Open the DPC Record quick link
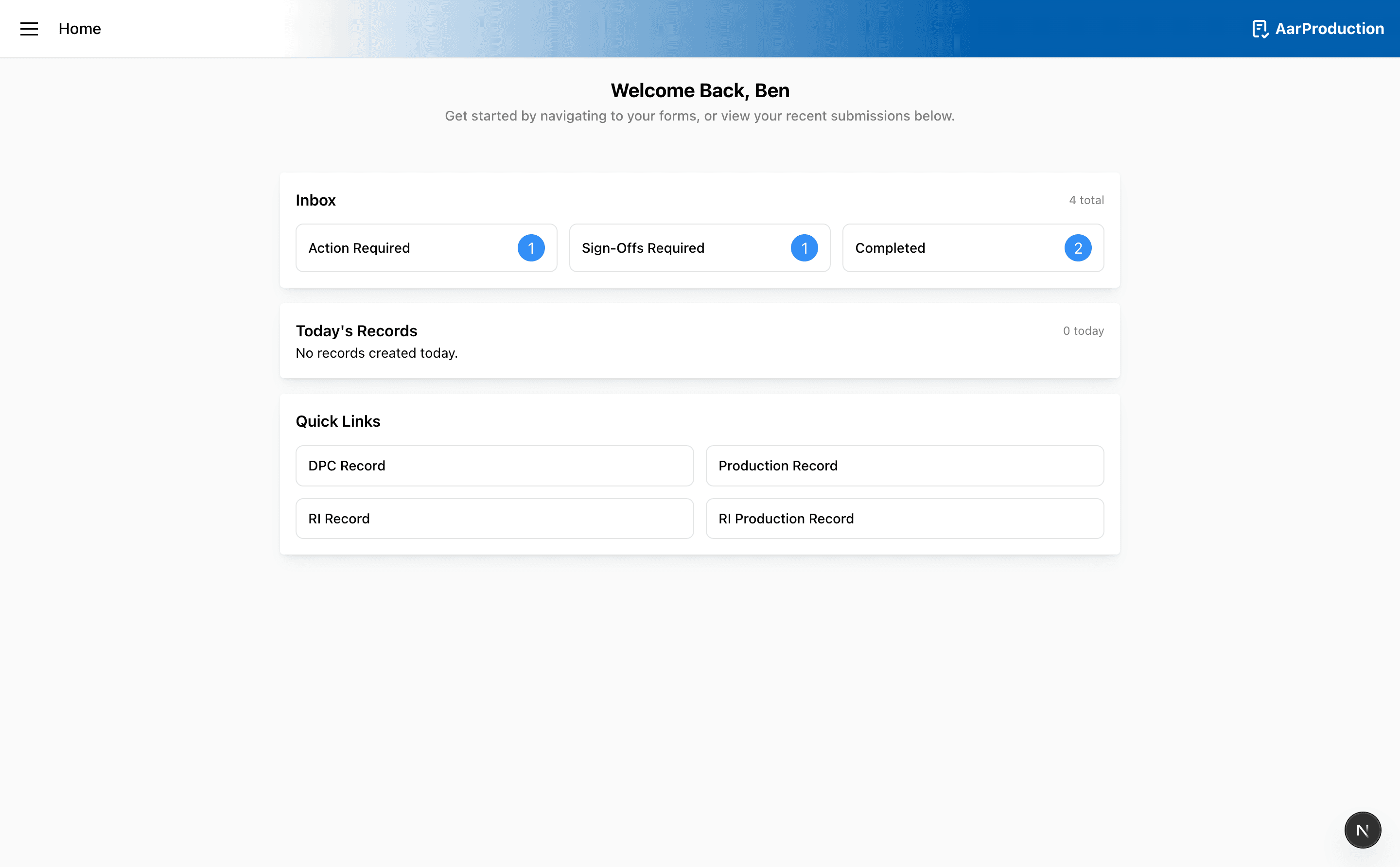Screen dimensions: 1400x867 [494, 466]
